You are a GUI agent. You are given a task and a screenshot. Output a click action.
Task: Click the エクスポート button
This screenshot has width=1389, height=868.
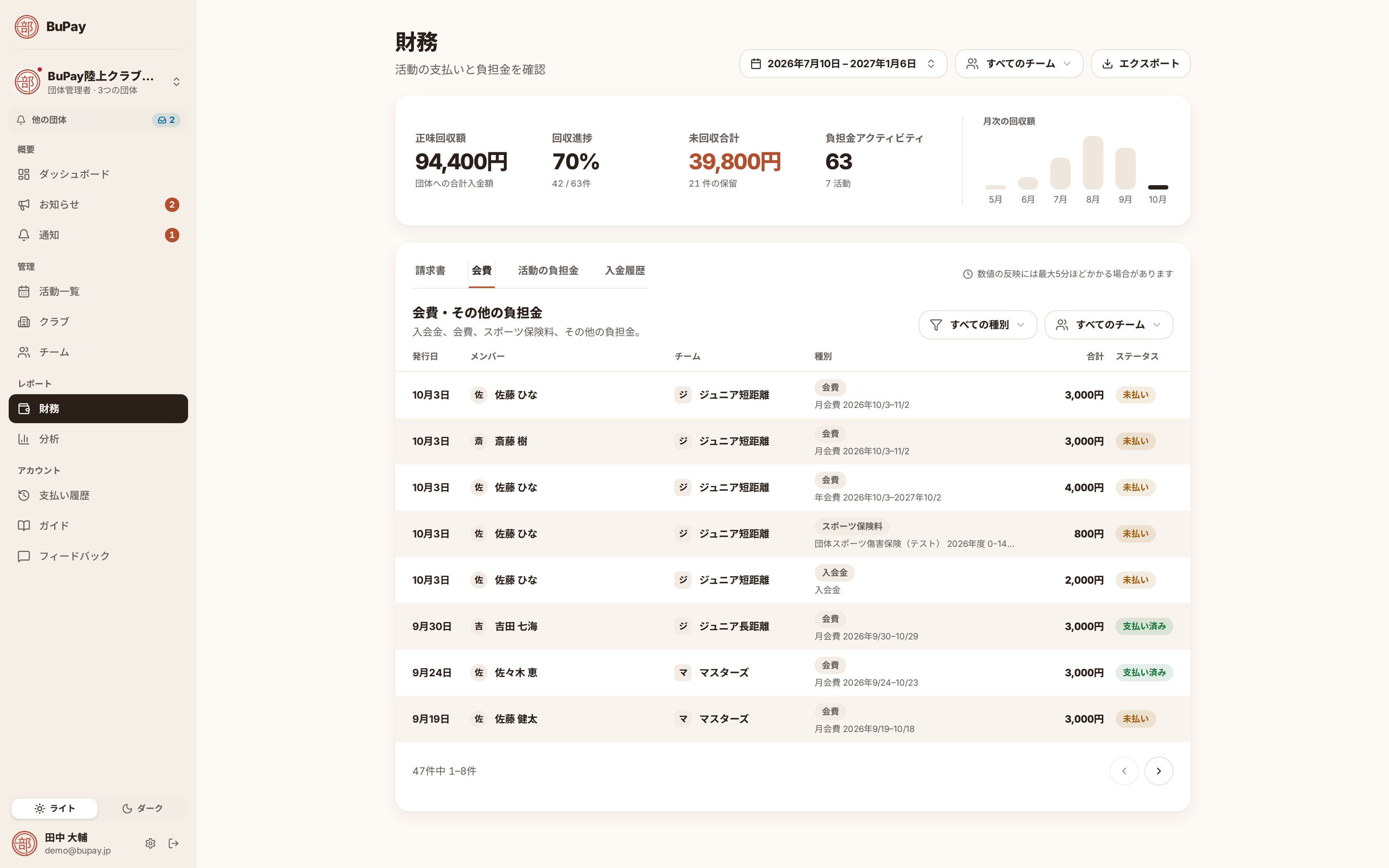point(1140,64)
